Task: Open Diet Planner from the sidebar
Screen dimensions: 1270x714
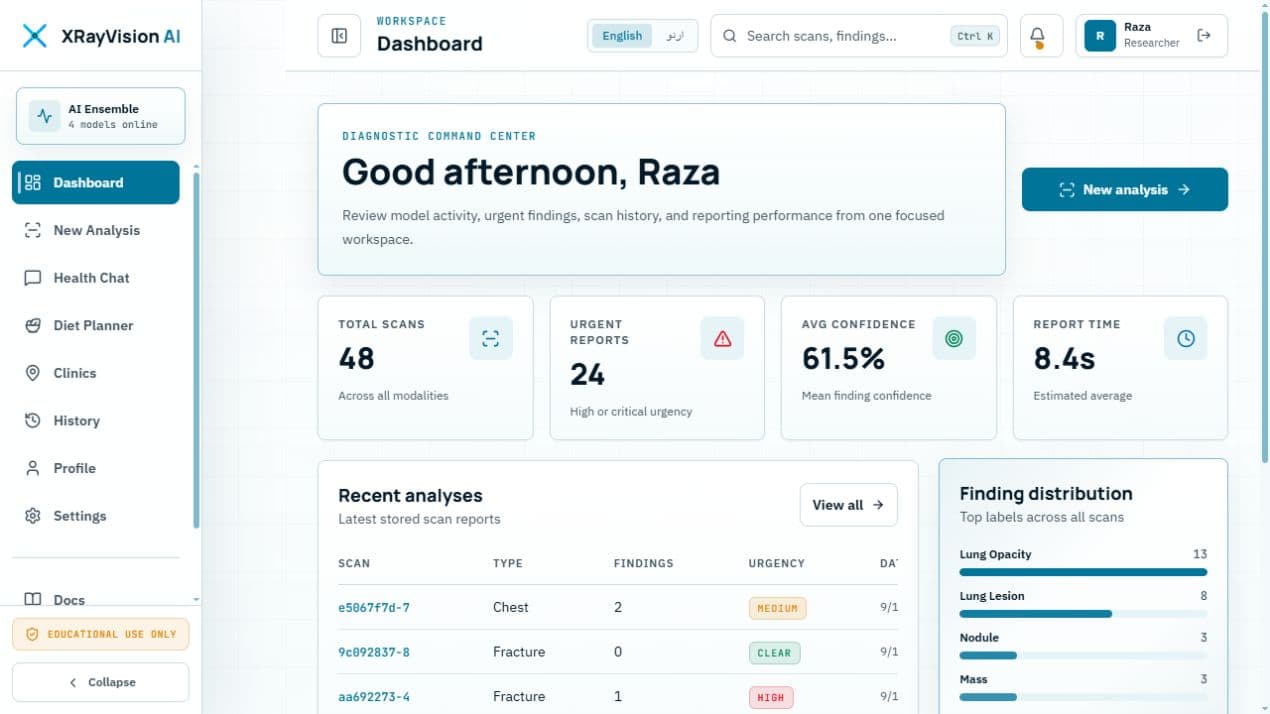Action: tap(95, 325)
